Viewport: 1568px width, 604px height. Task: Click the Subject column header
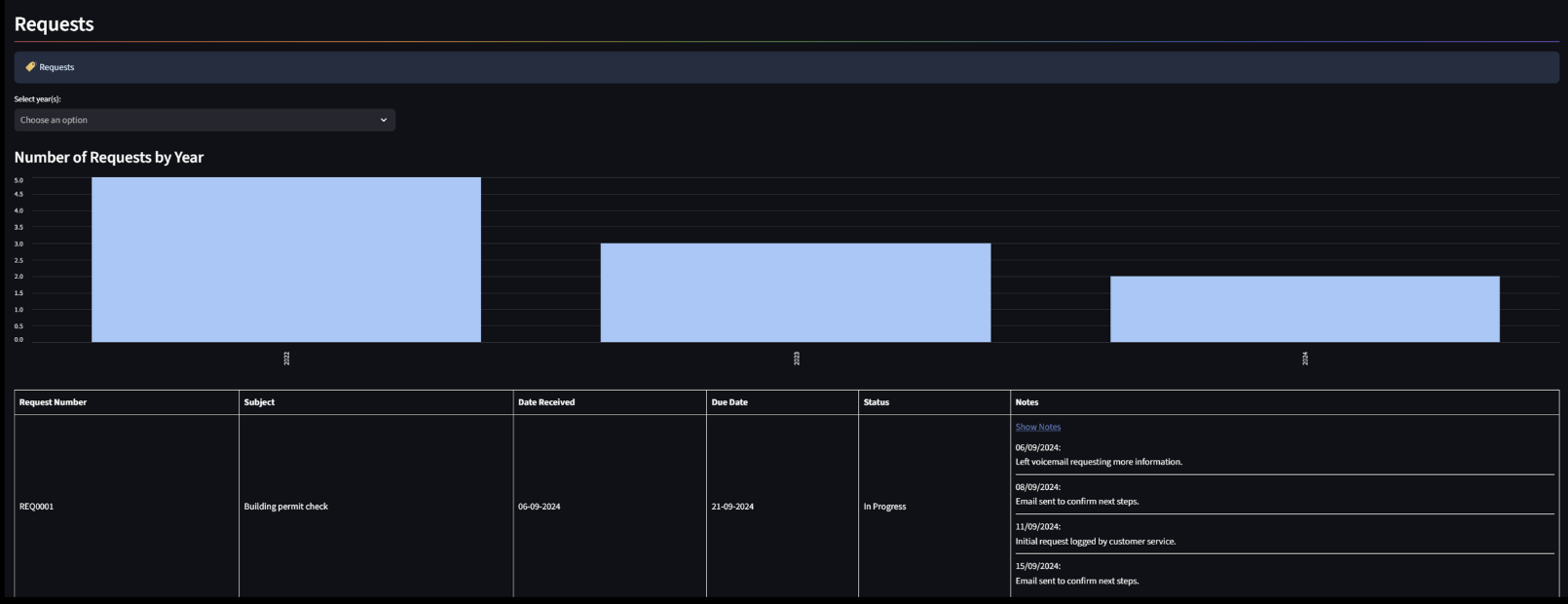click(259, 402)
